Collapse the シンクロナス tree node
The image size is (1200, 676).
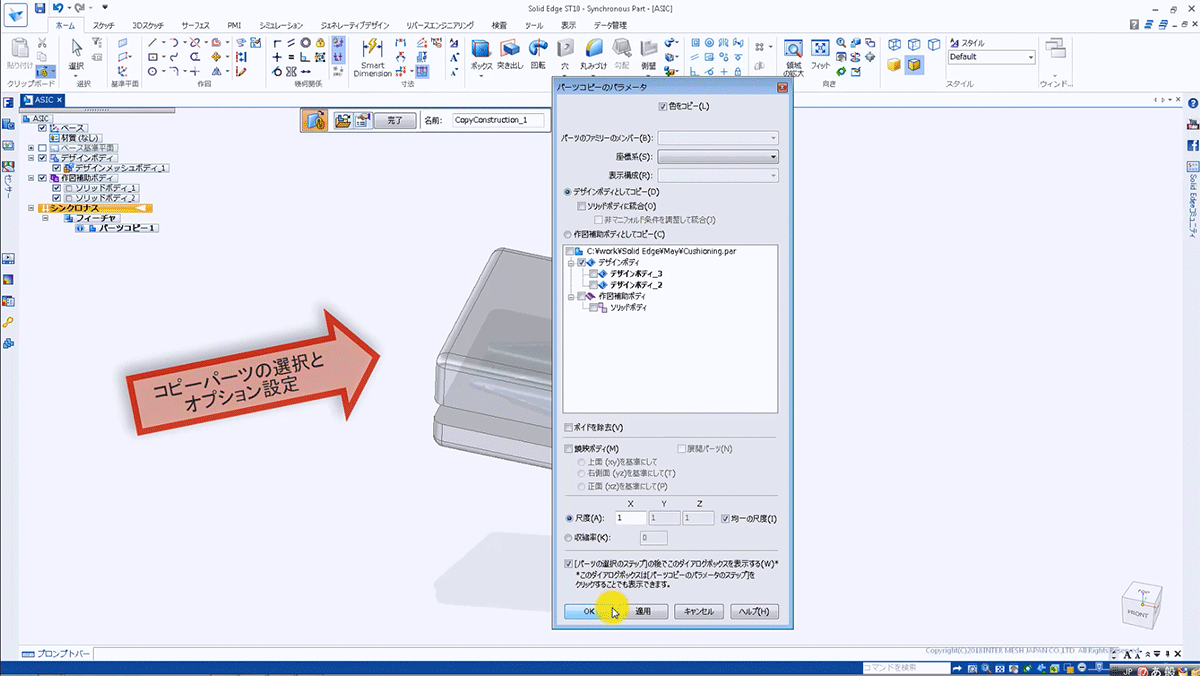click(x=32, y=208)
